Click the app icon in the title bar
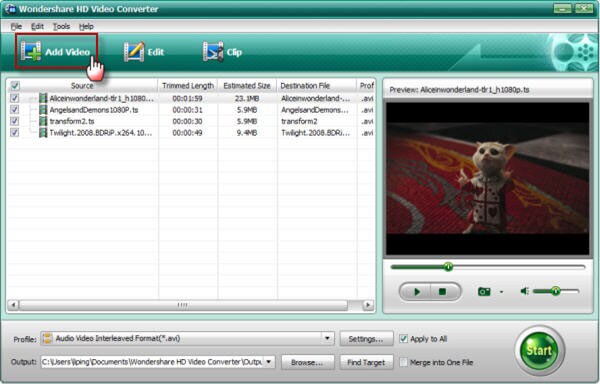This screenshot has width=600, height=384. (10, 8)
